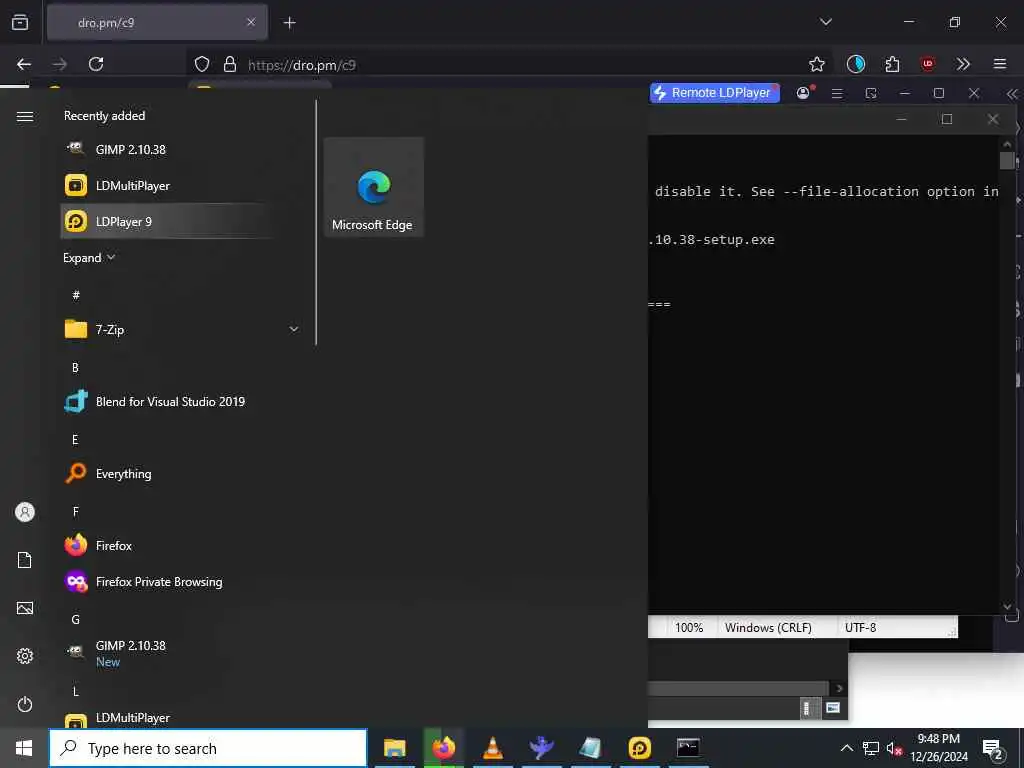The image size is (1024, 768).
Task: Click the alphabet letter B header
Action: [x=75, y=368]
